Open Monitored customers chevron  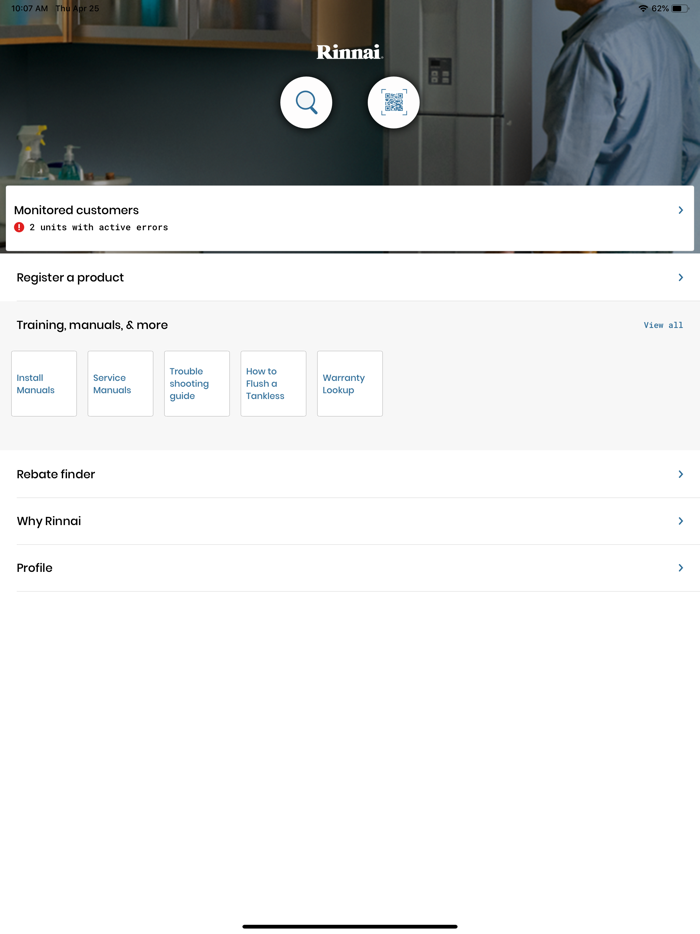coord(680,210)
